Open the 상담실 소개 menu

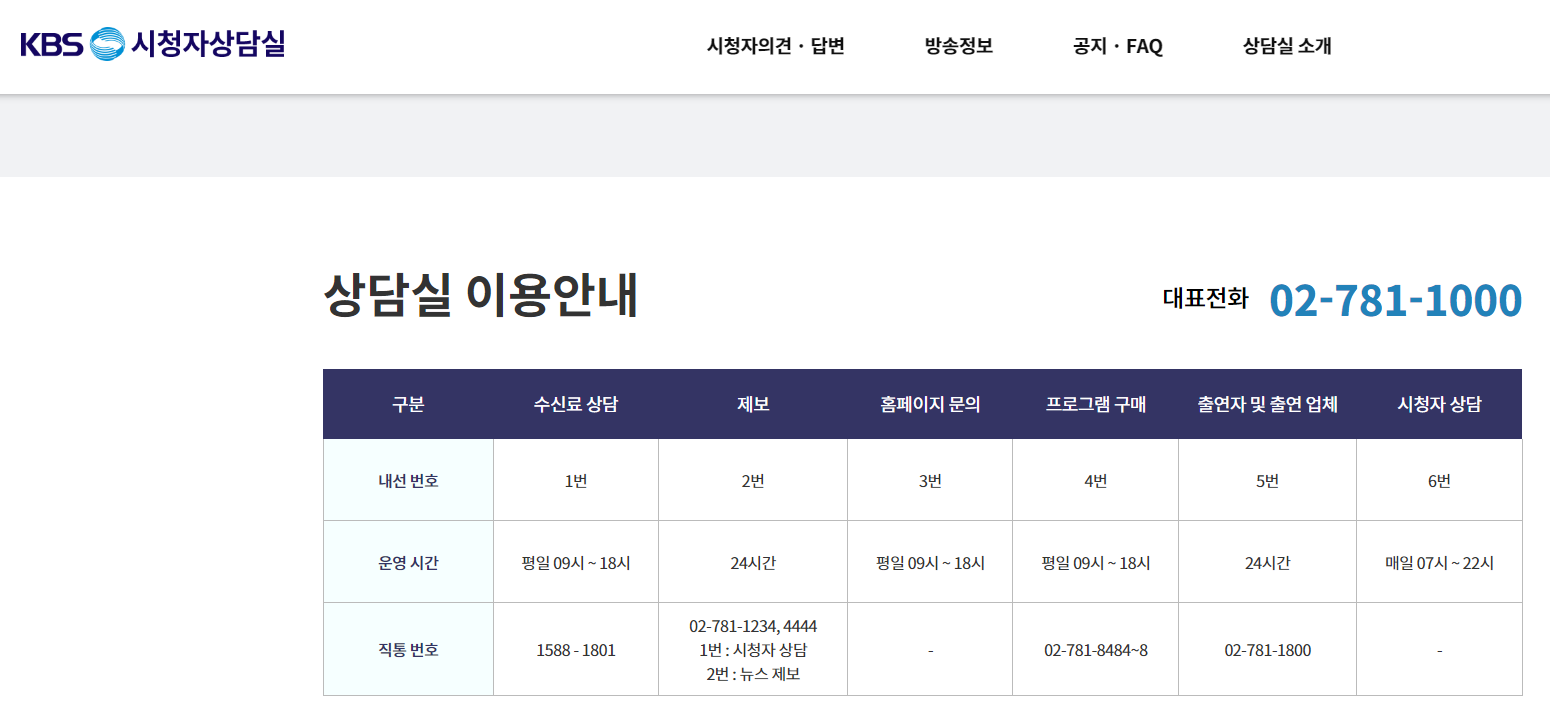[x=1287, y=46]
